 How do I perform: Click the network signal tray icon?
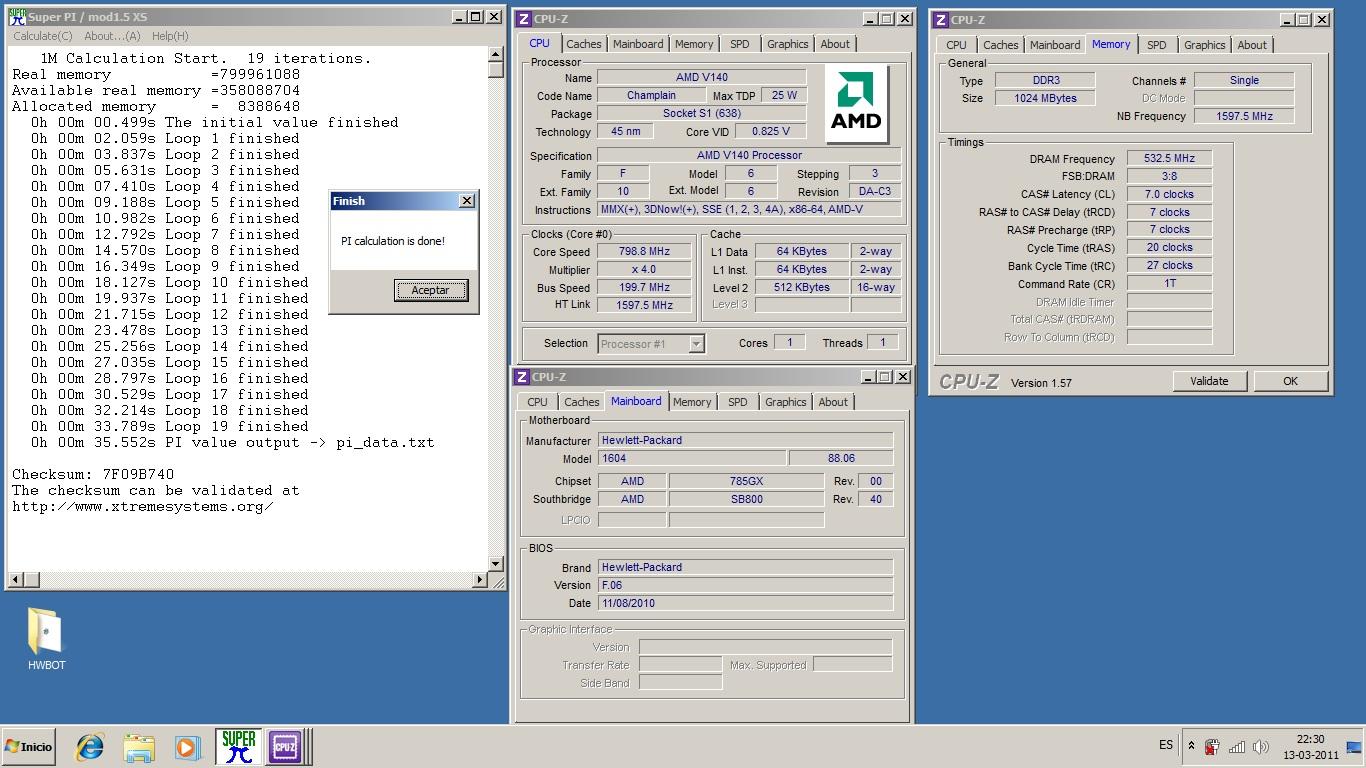(1236, 747)
